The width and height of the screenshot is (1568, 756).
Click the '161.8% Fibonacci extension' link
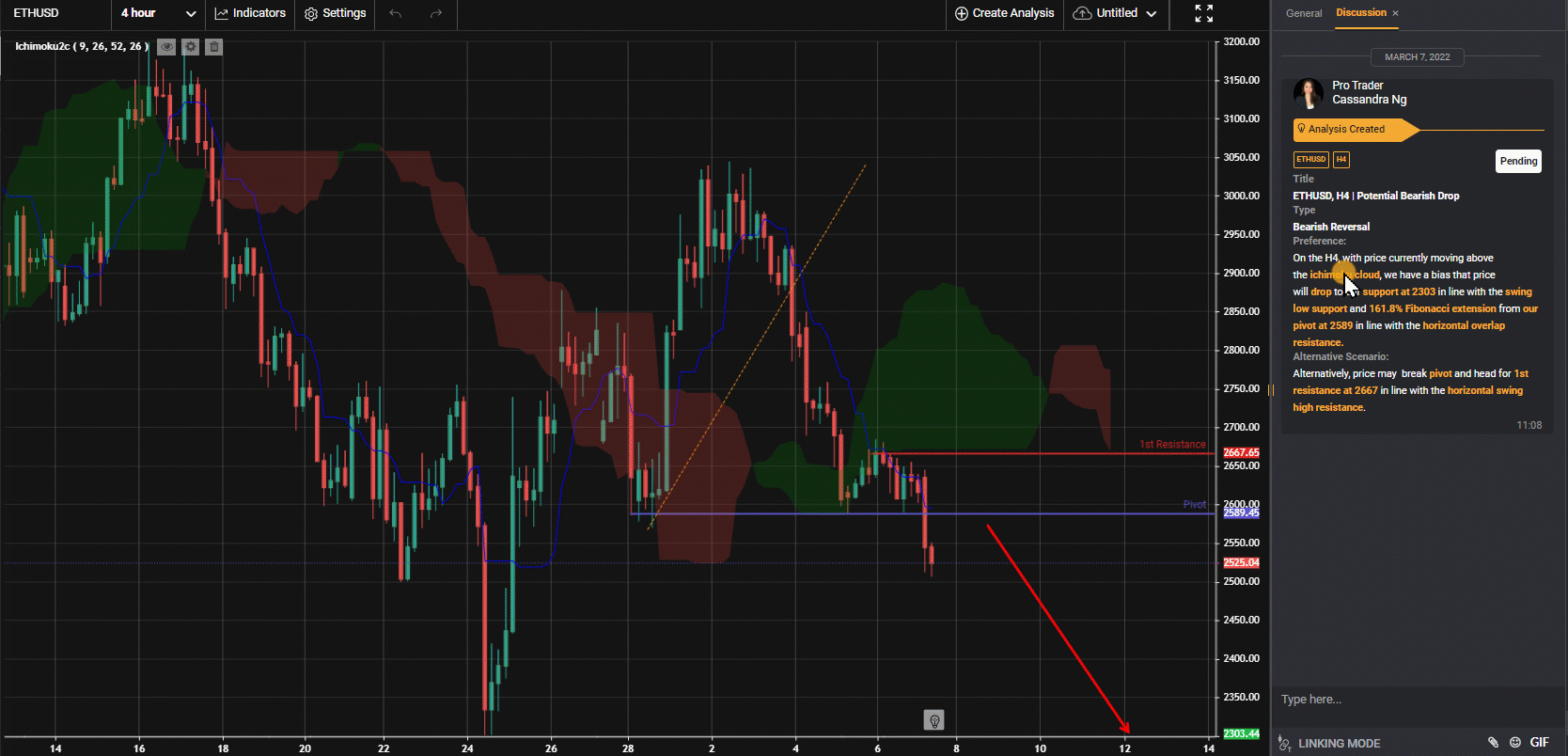pyautogui.click(x=1433, y=308)
